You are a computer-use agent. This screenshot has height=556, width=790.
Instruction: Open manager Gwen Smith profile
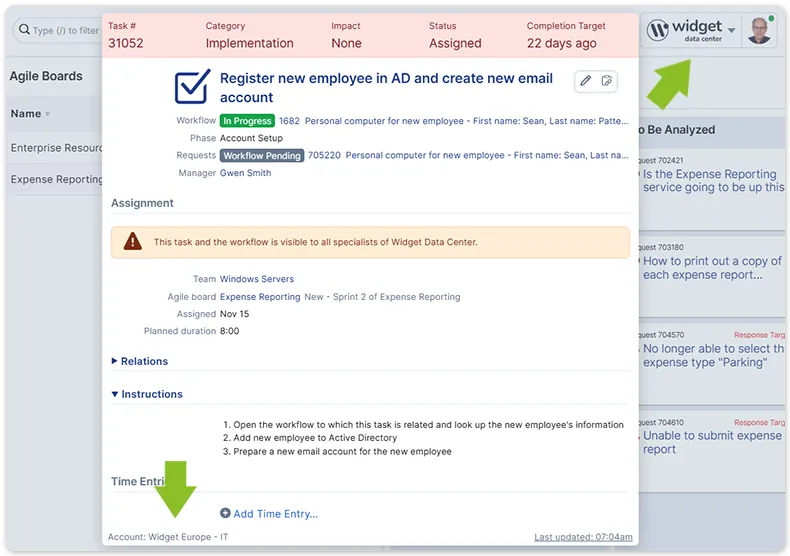(x=245, y=173)
